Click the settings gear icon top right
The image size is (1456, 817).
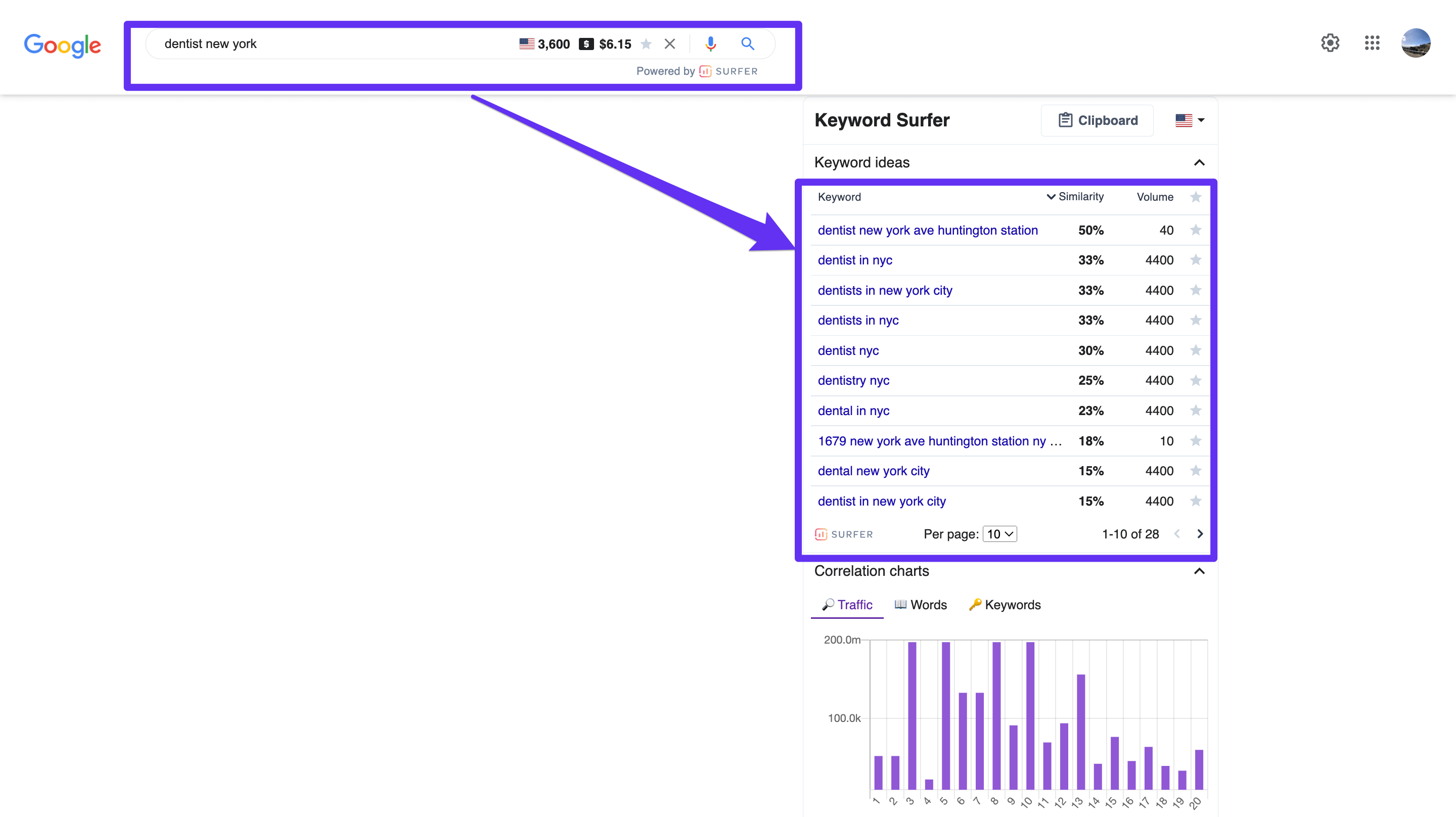(1330, 42)
